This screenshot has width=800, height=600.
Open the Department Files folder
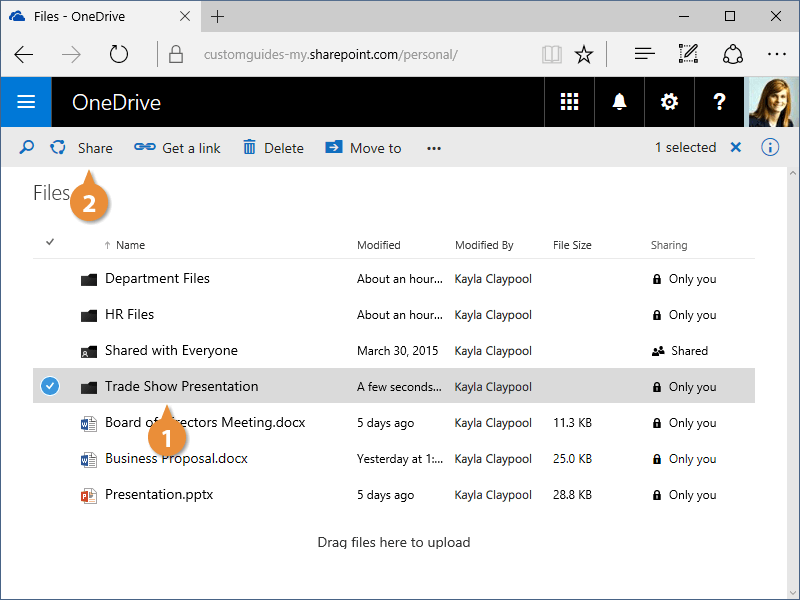(157, 279)
